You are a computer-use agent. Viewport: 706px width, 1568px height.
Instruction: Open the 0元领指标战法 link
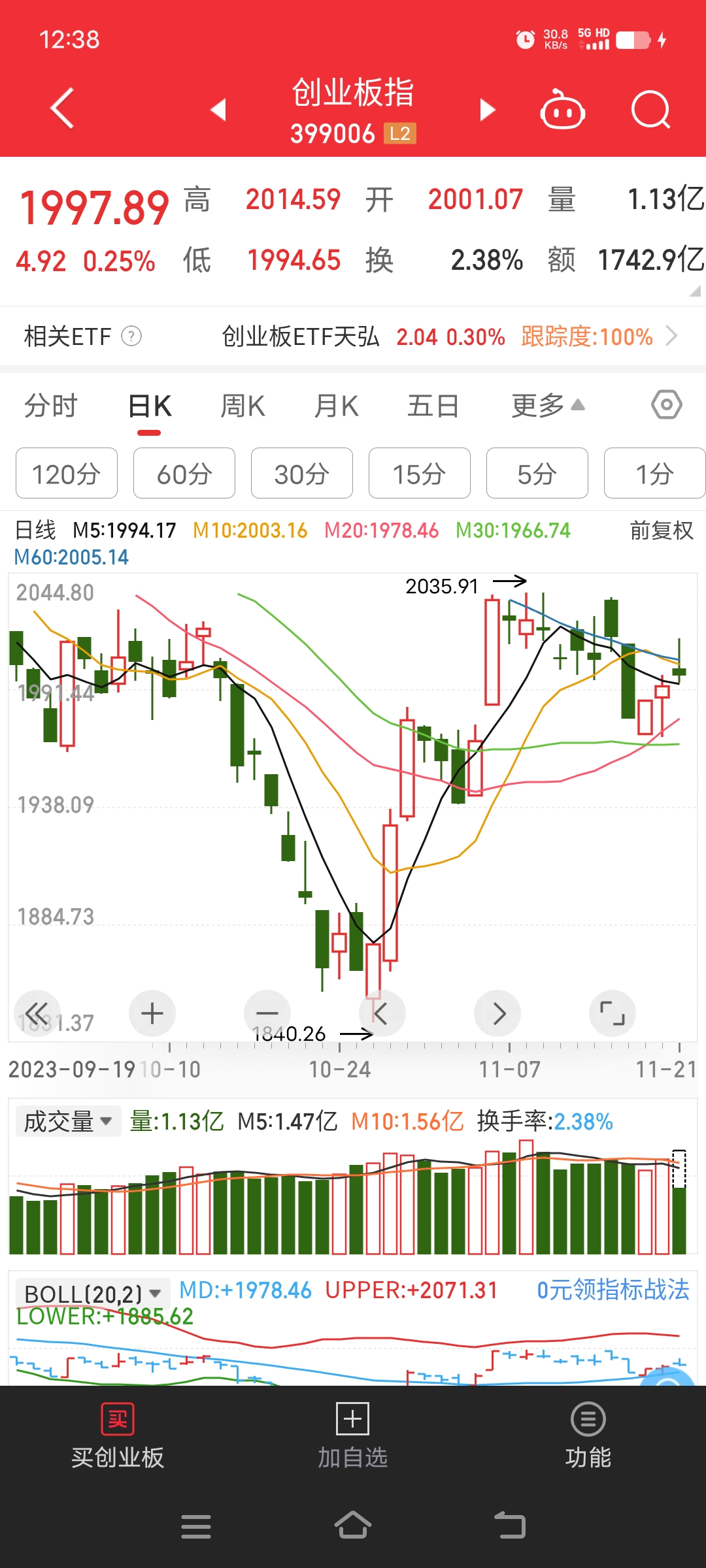pyautogui.click(x=613, y=1290)
